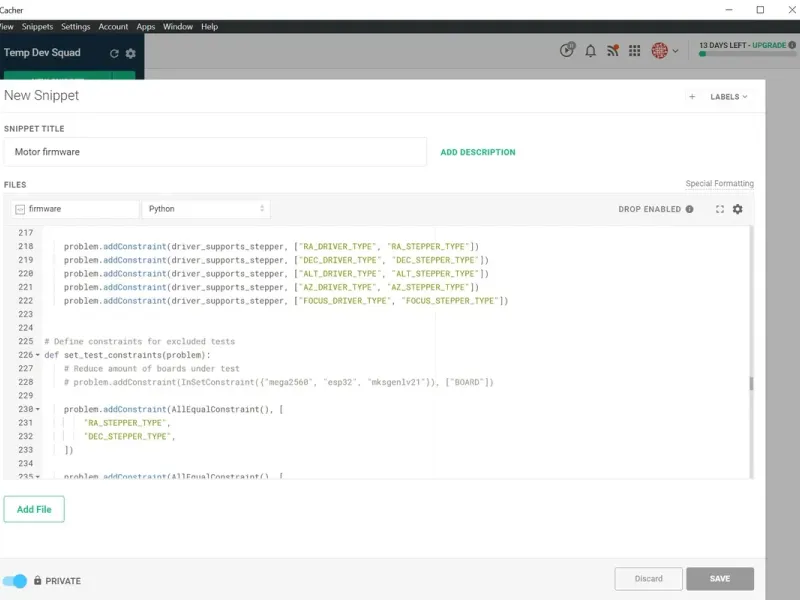The height and width of the screenshot is (600, 800).
Task: Open the Snippets menu
Action: point(37,27)
